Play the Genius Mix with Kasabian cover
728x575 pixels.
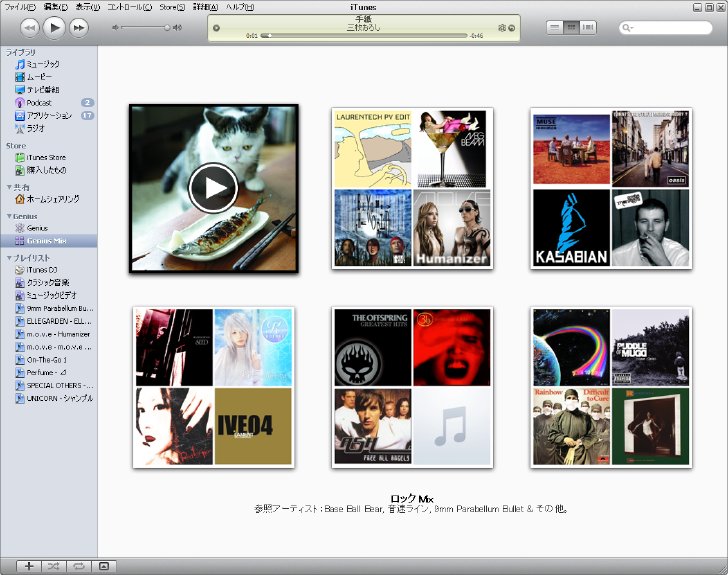point(611,188)
